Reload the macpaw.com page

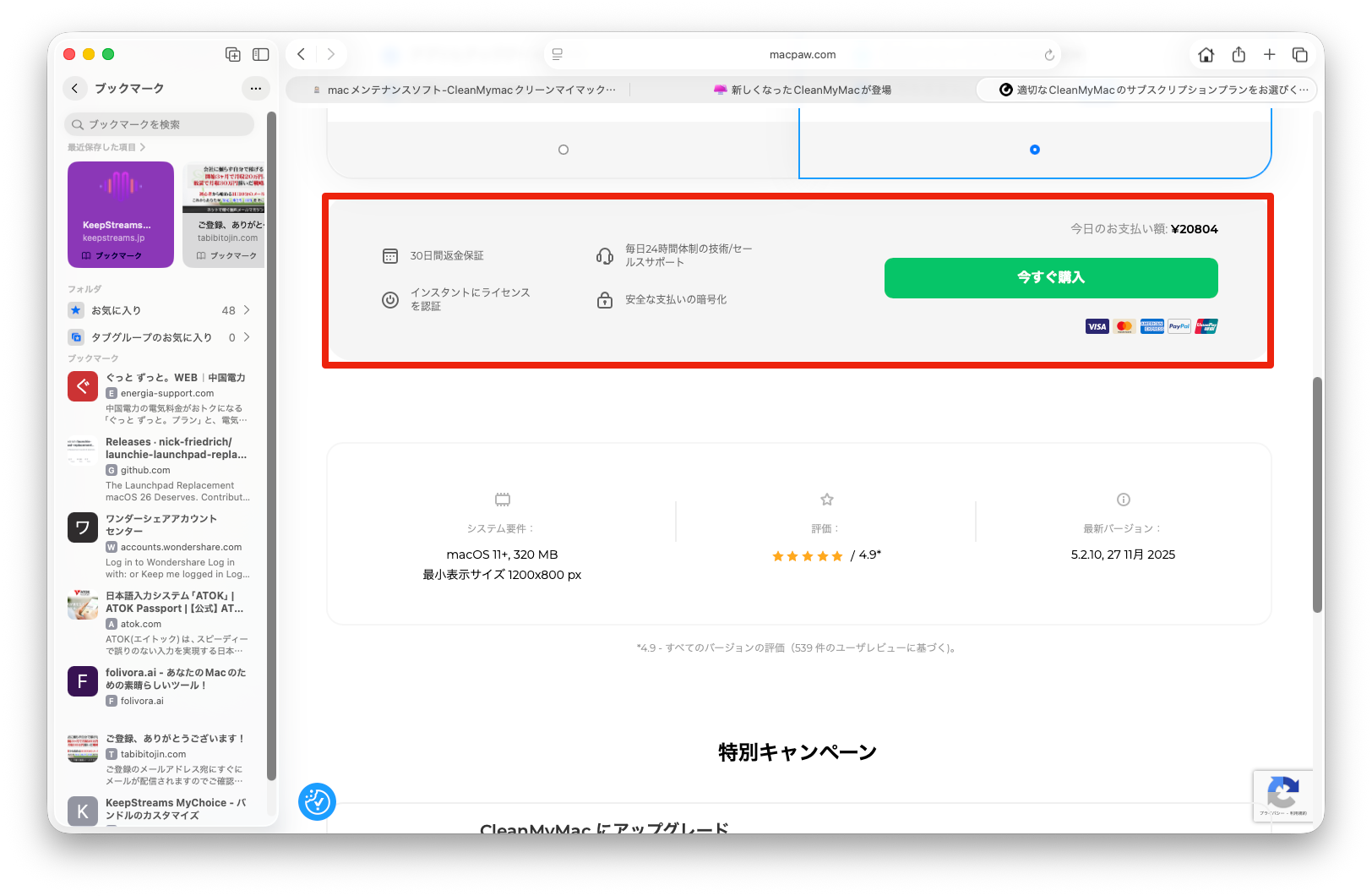pyautogui.click(x=1049, y=55)
